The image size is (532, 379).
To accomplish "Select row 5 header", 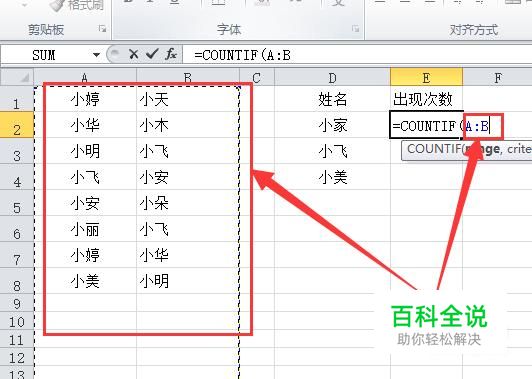I will 17,203.
